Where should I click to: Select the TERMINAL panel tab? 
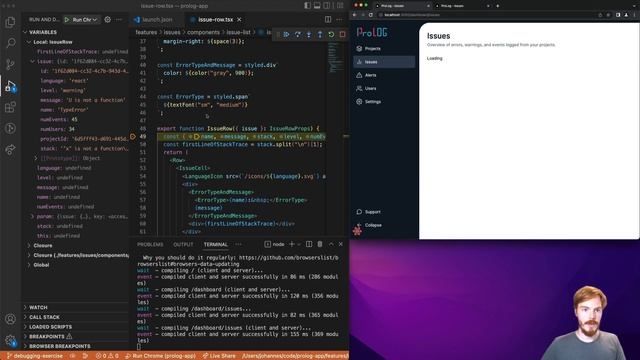[x=216, y=244]
